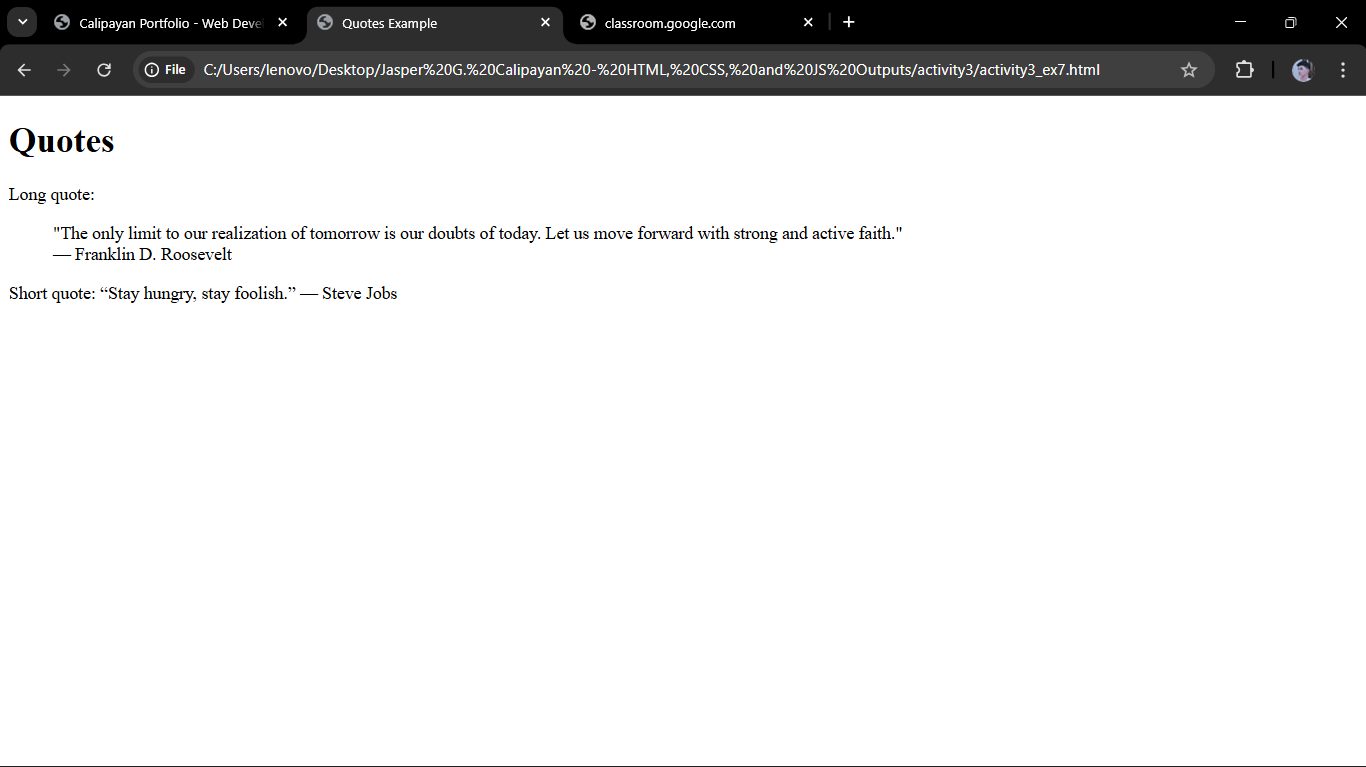
Task: Click the address bar file path
Action: pos(650,70)
